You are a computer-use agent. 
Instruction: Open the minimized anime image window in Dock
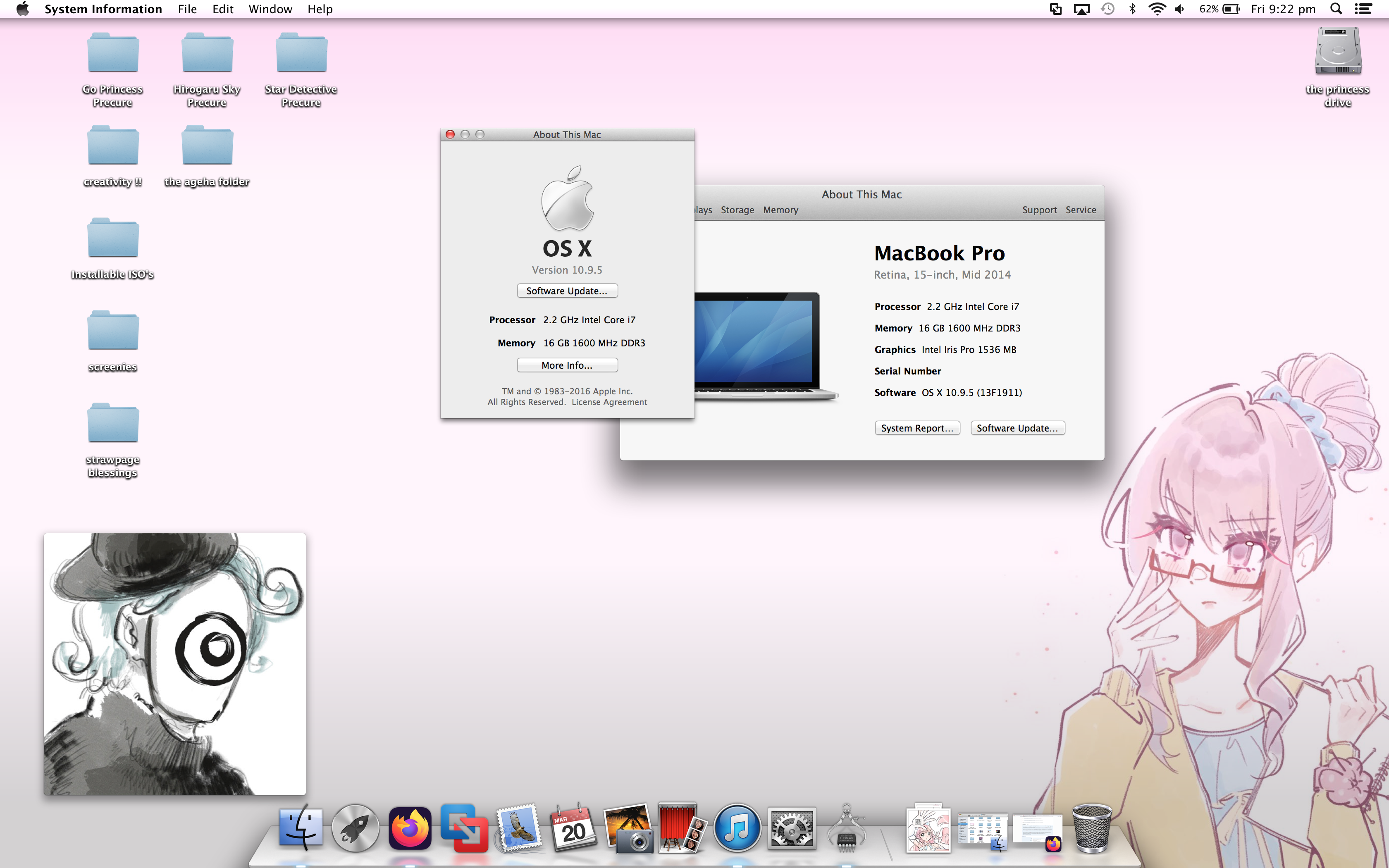928,828
